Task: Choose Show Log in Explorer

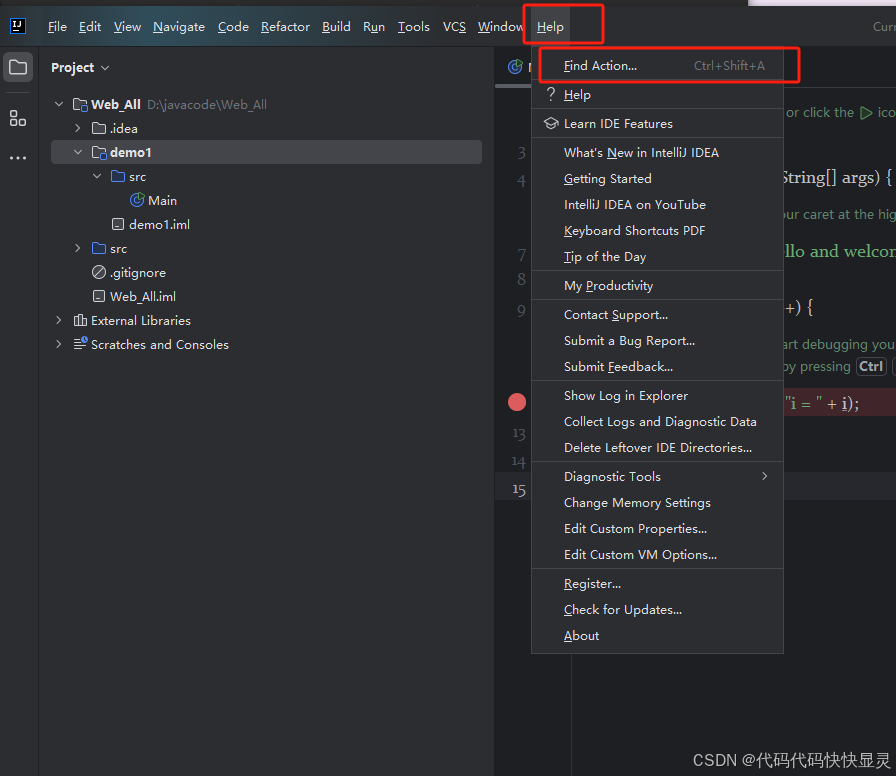Action: tap(657, 395)
